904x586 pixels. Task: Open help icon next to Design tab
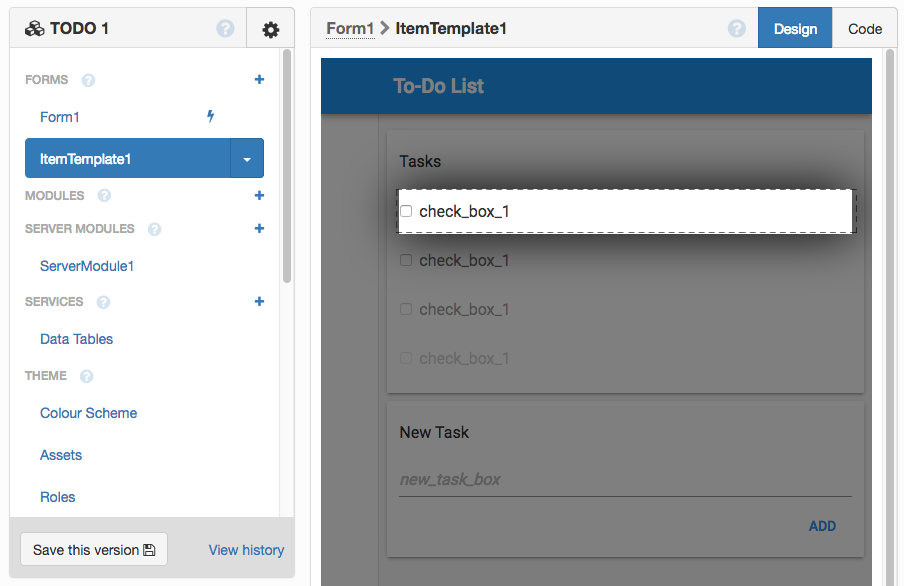[x=737, y=29]
